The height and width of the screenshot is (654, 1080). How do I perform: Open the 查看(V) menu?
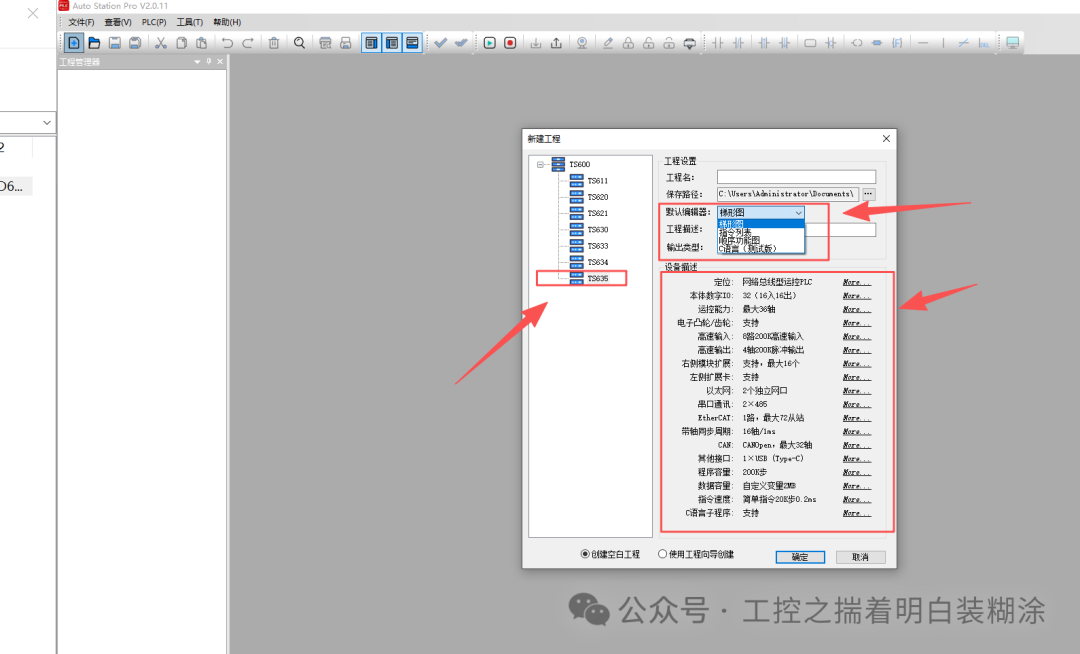[118, 23]
